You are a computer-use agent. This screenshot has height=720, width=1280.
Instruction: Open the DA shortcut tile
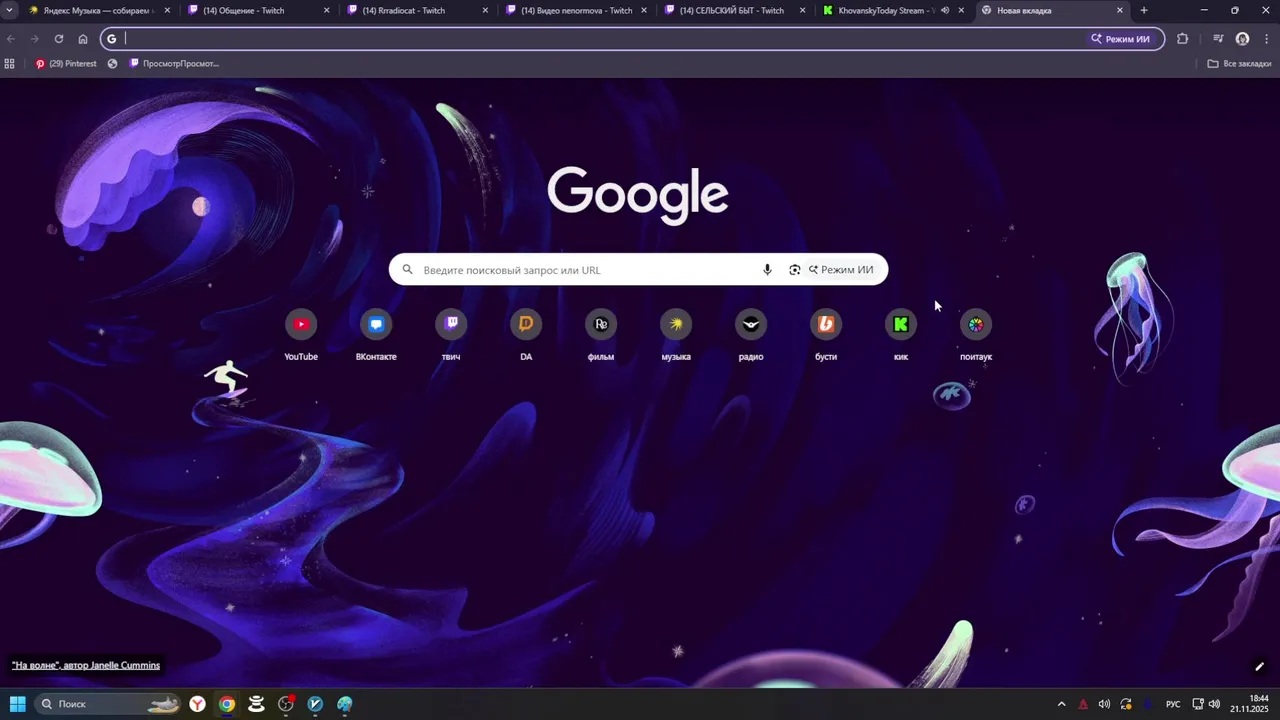point(526,335)
